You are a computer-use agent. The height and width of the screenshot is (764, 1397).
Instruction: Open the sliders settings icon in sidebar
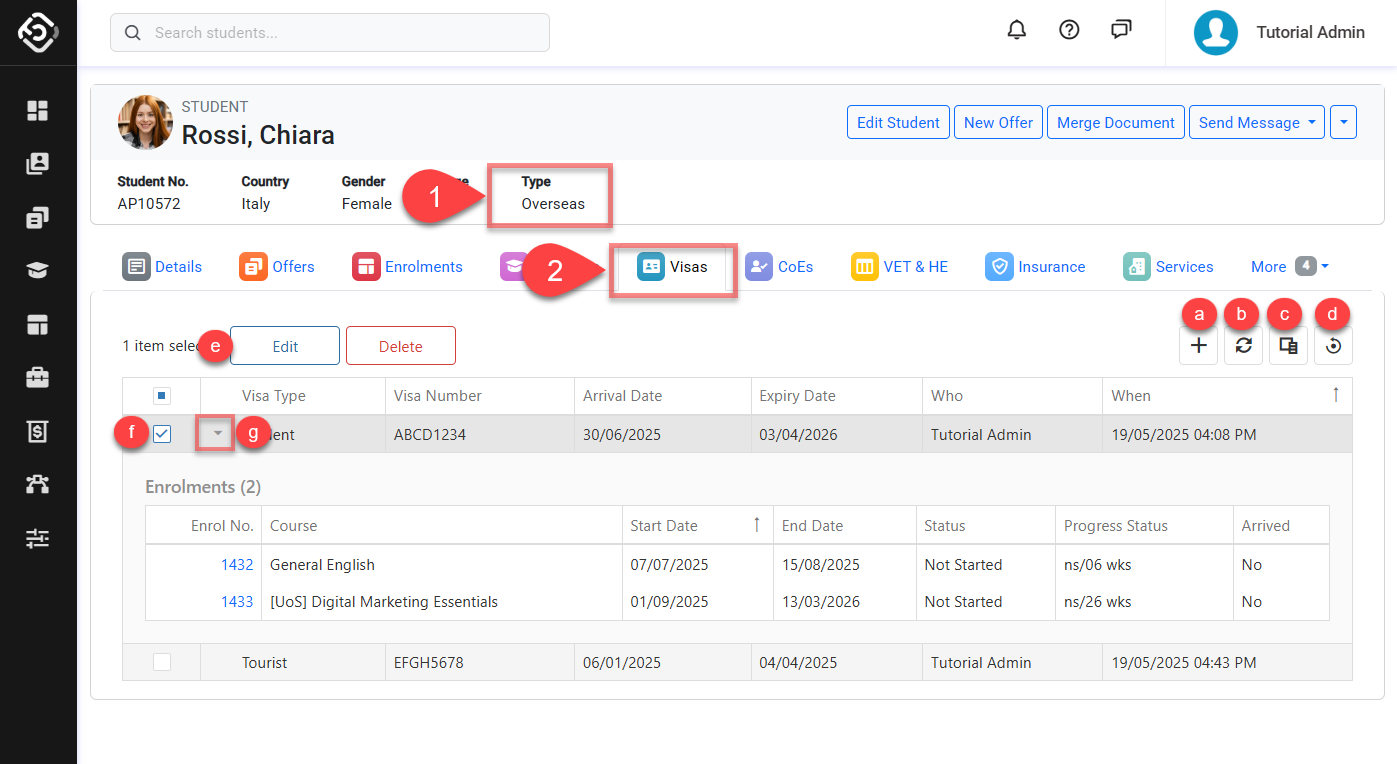pos(38,539)
